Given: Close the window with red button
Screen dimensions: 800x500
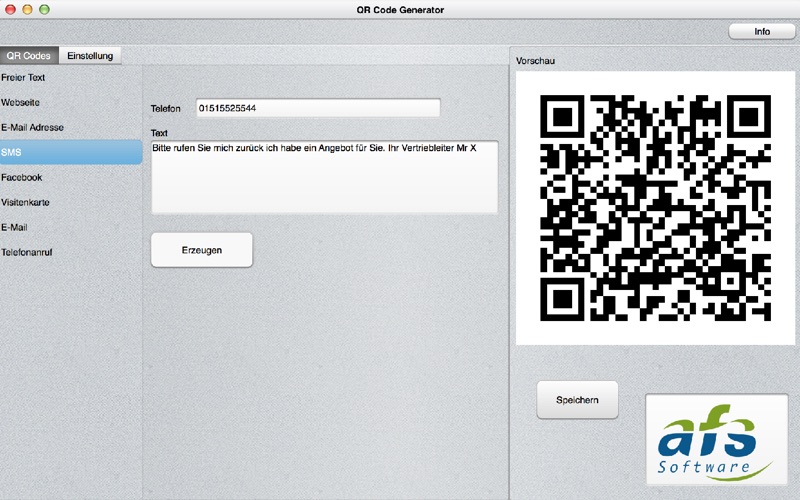Looking at the screenshot, I should coord(10,9).
